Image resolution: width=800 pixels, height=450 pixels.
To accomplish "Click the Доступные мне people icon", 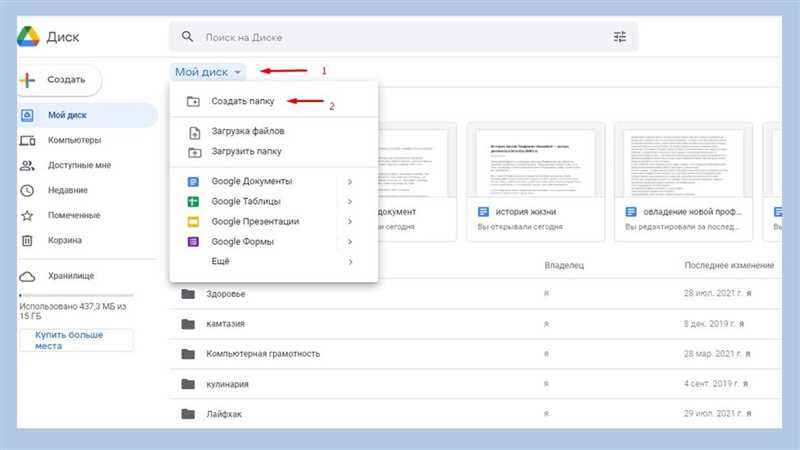I will (27, 165).
